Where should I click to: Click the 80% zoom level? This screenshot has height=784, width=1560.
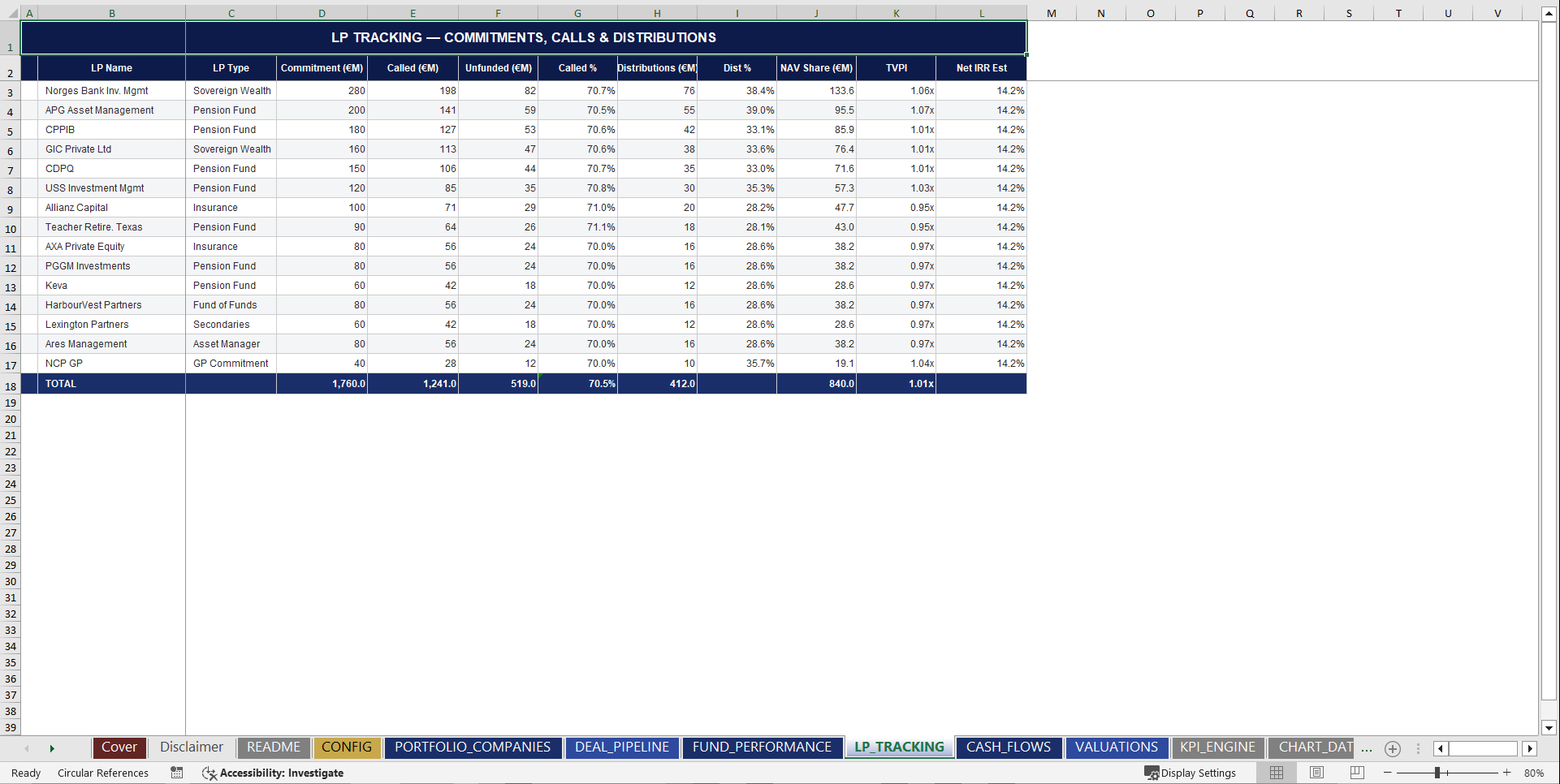(x=1534, y=773)
